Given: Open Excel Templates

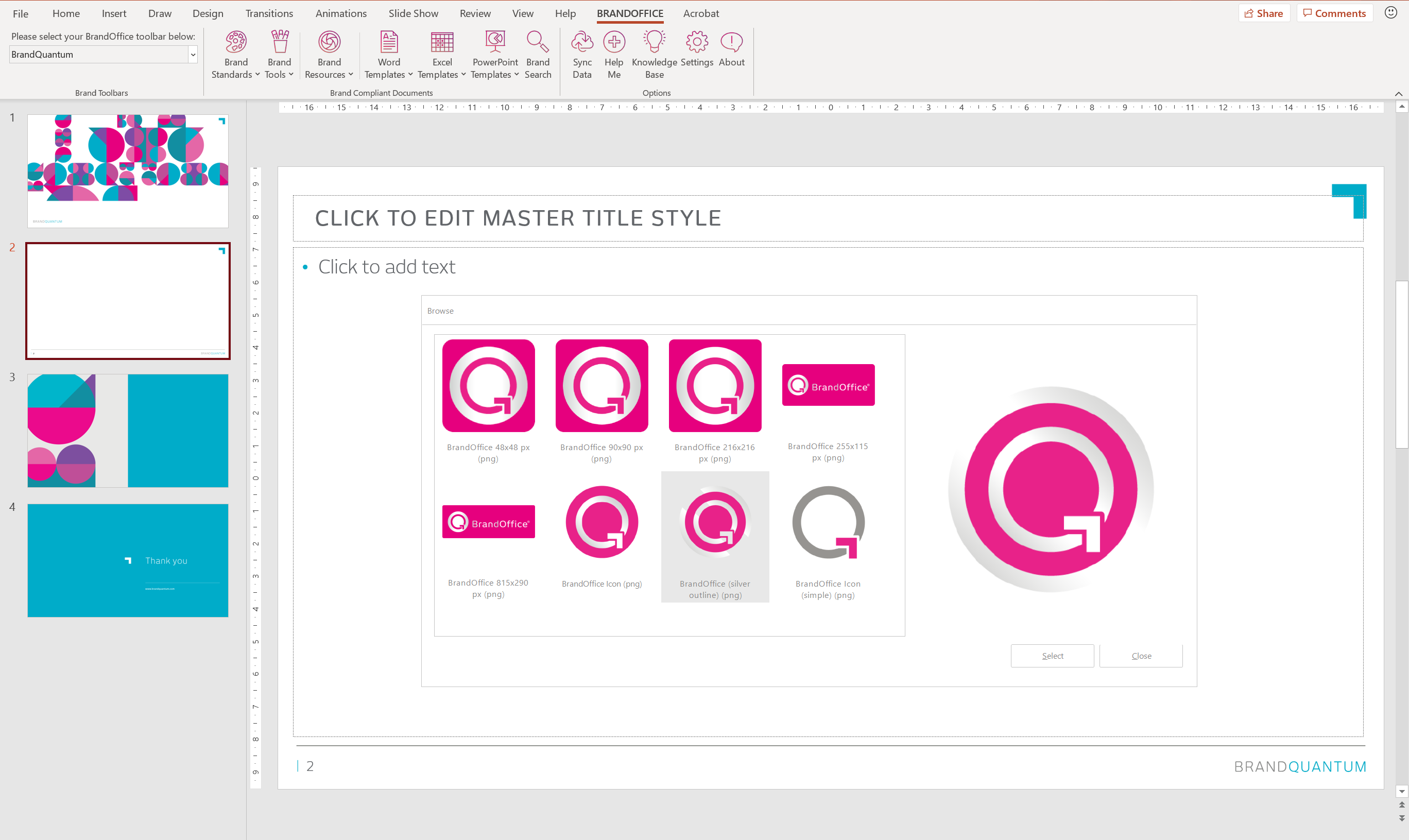Looking at the screenshot, I should 441,55.
